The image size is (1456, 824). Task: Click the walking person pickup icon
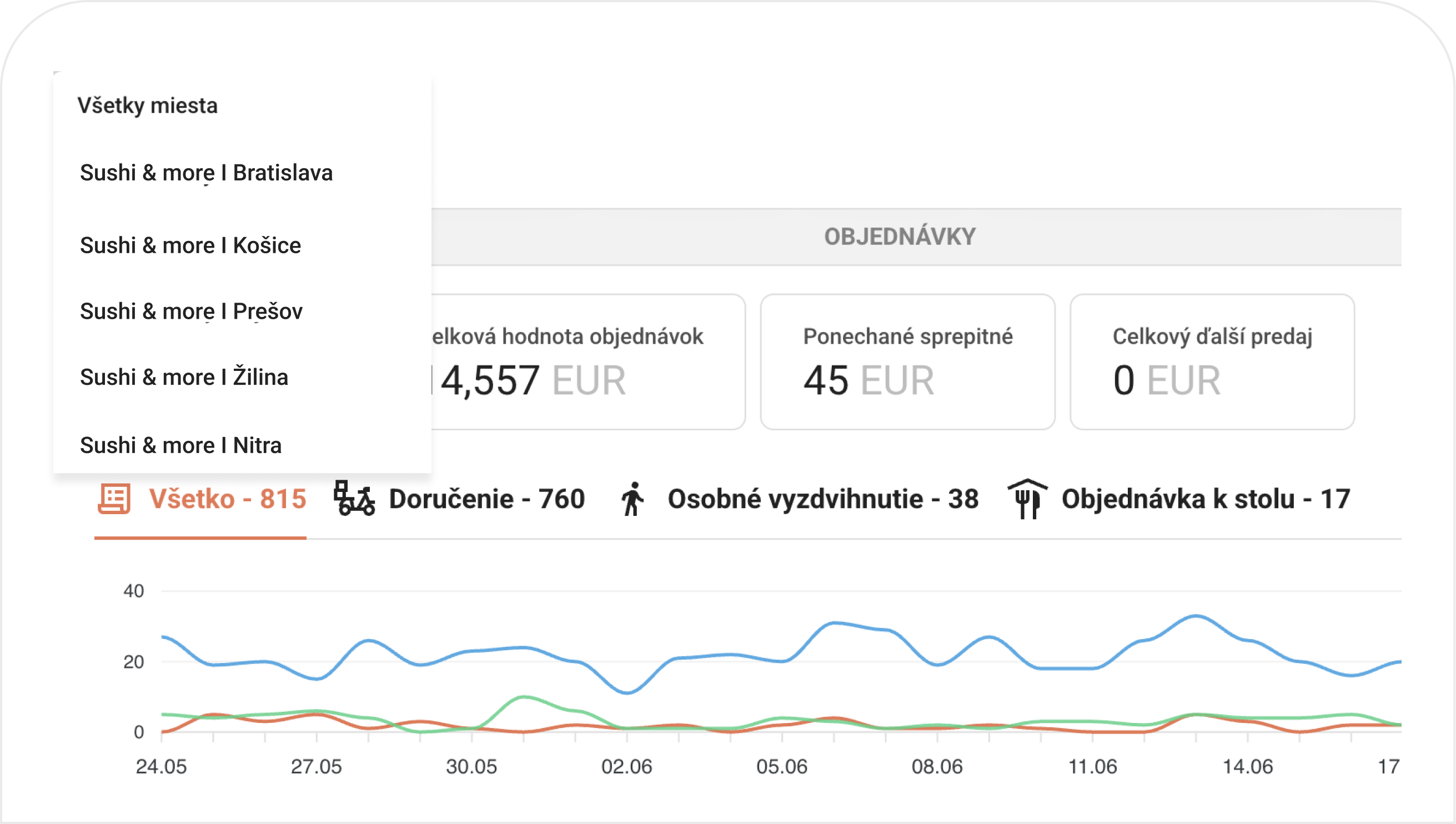[632, 499]
